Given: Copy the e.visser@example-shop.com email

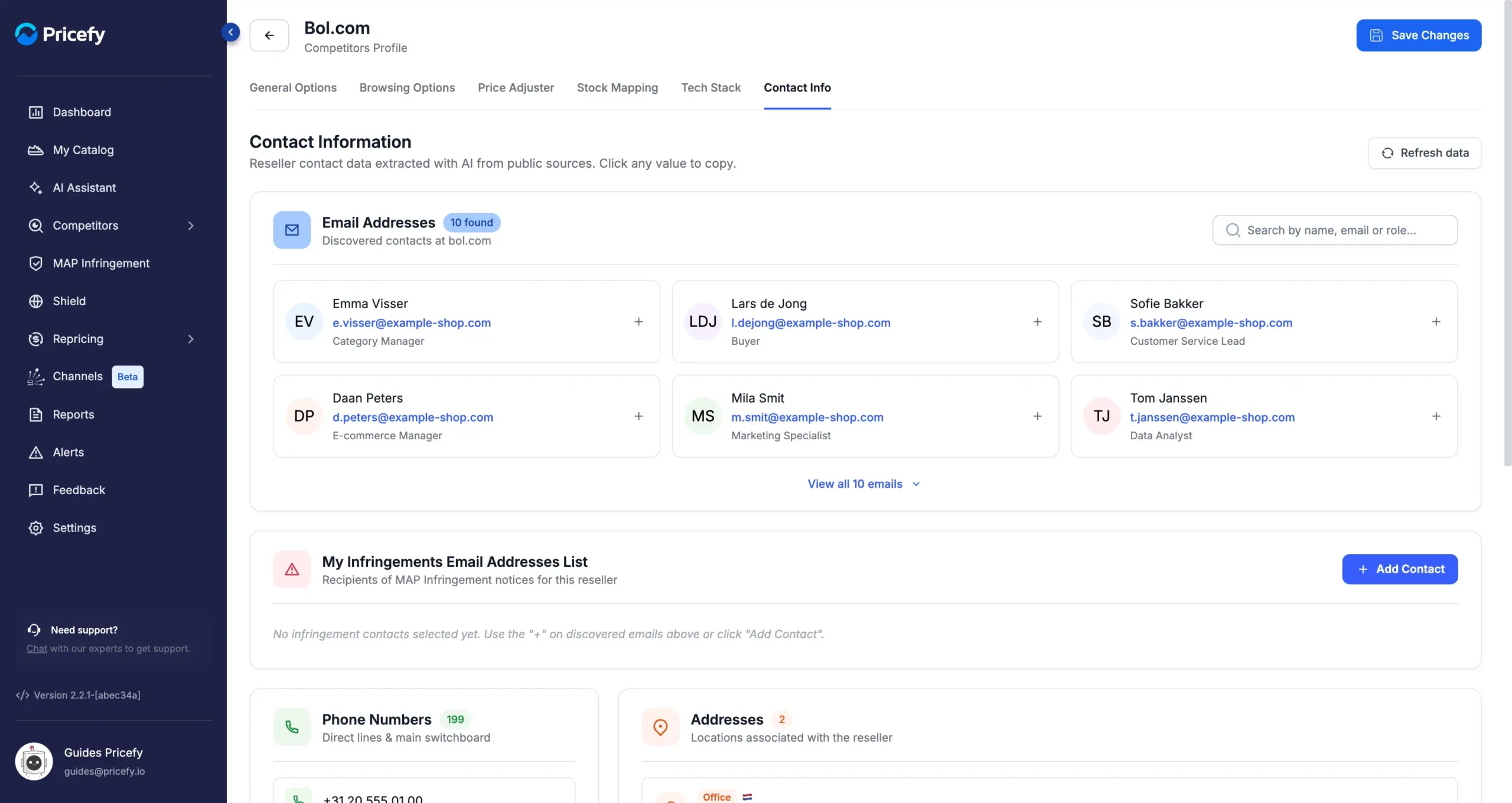Looking at the screenshot, I should pos(412,322).
